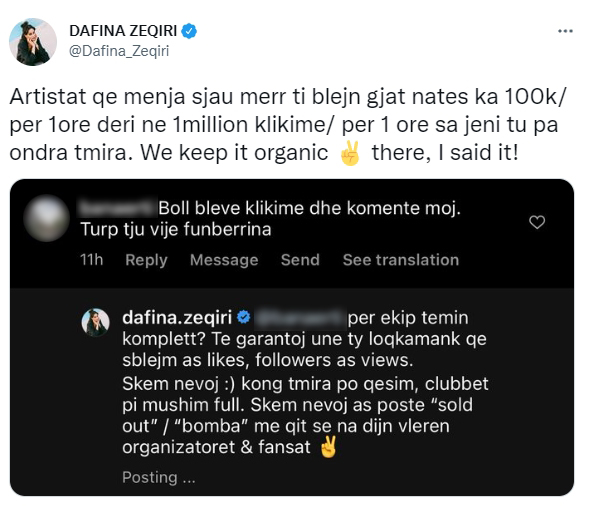Screen dimensions: 591x510
Task: Open the tweet's three-dot more options menu
Action: tap(565, 31)
